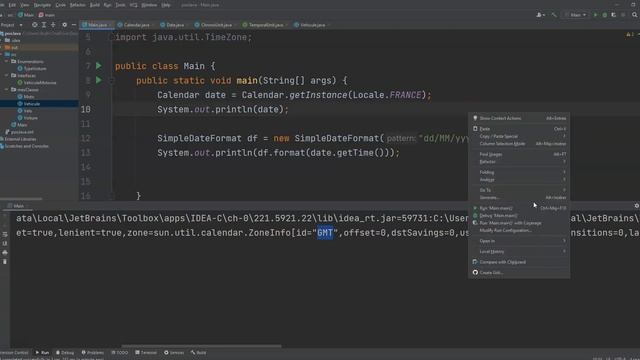This screenshot has width=640, height=360.
Task: Click the green Run button in top toolbar
Action: point(596,15)
